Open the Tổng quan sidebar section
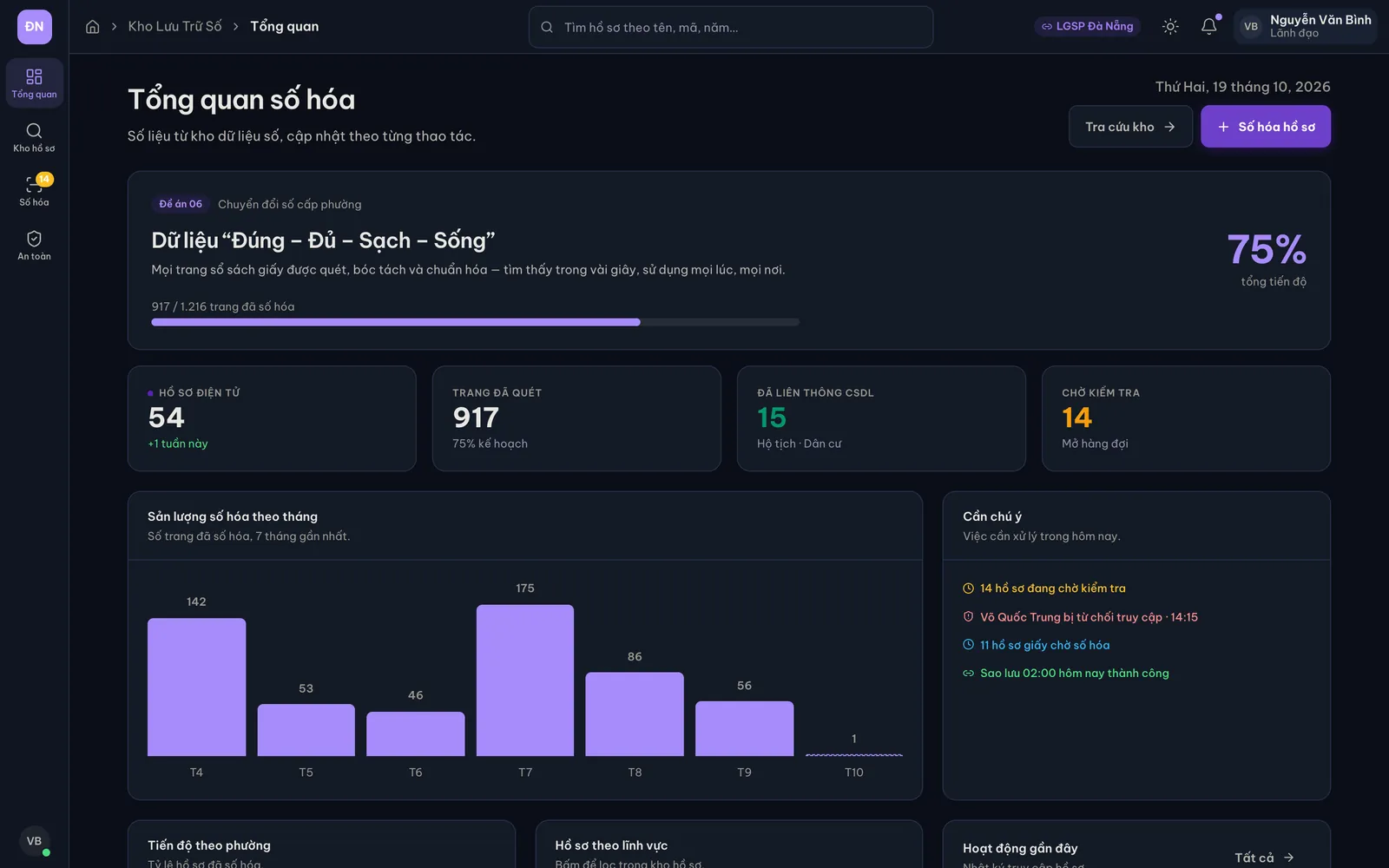 click(x=35, y=83)
